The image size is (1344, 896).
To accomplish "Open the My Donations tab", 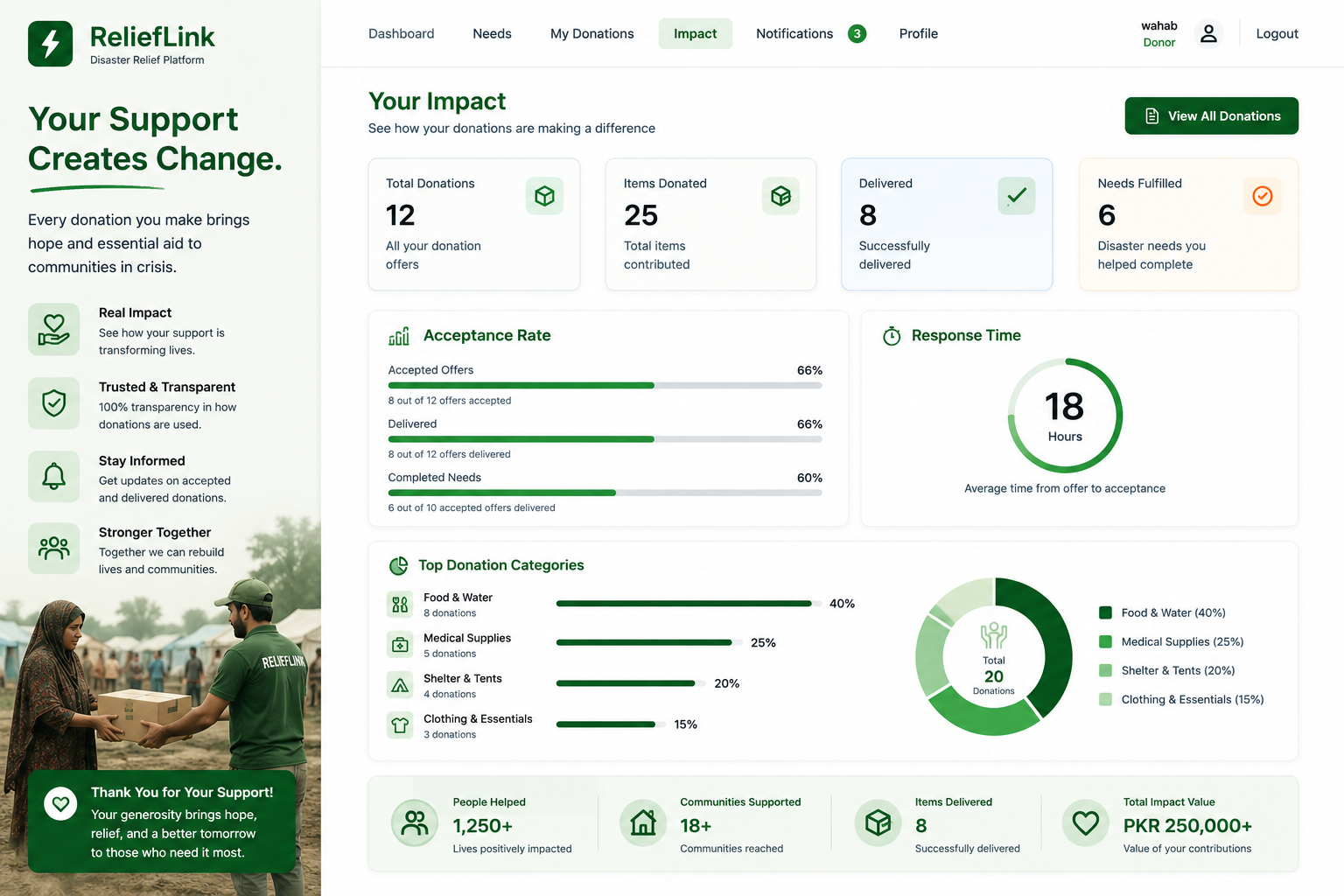I will point(592,33).
